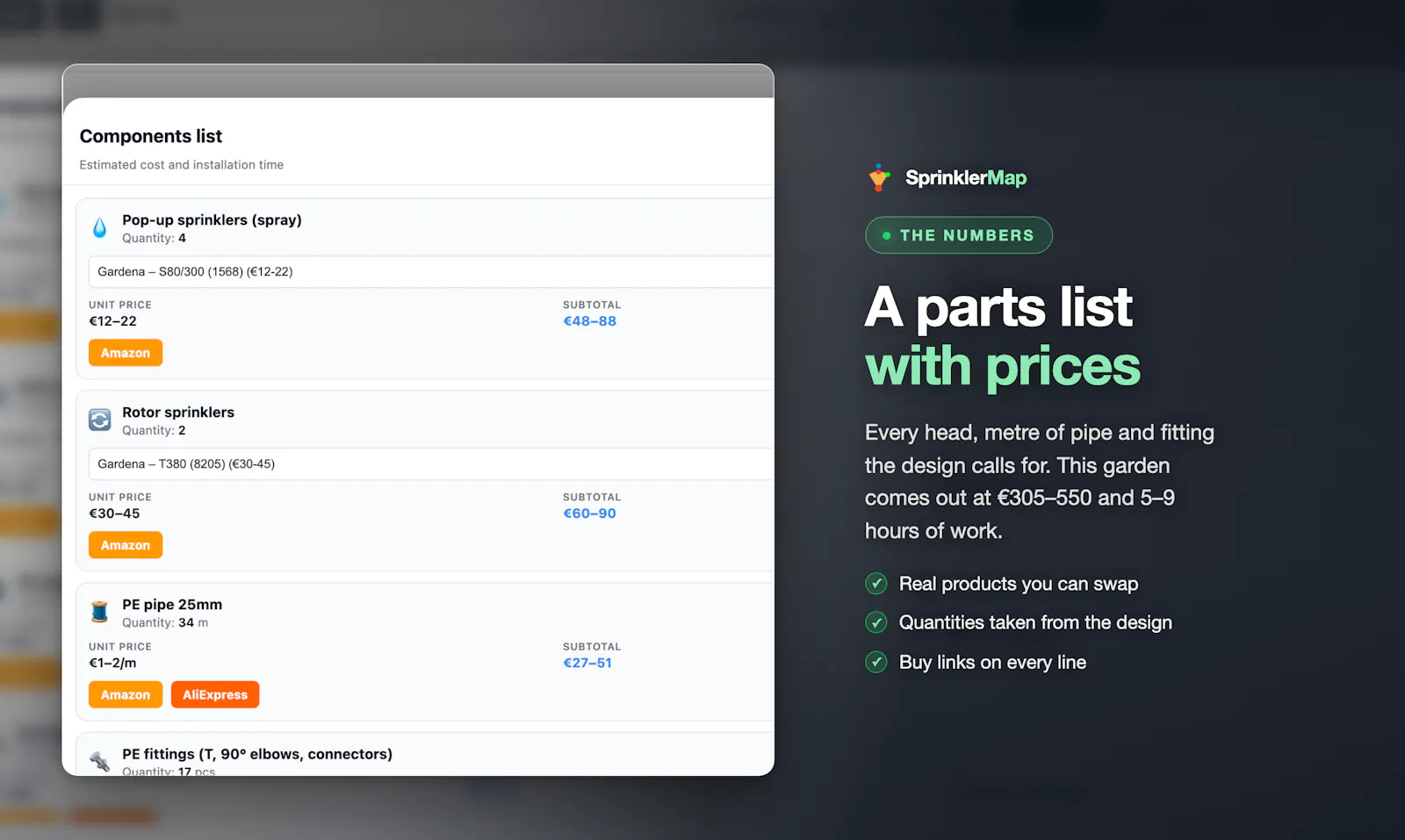Image resolution: width=1405 pixels, height=840 pixels.
Task: Click the Components list heading
Action: (x=151, y=136)
